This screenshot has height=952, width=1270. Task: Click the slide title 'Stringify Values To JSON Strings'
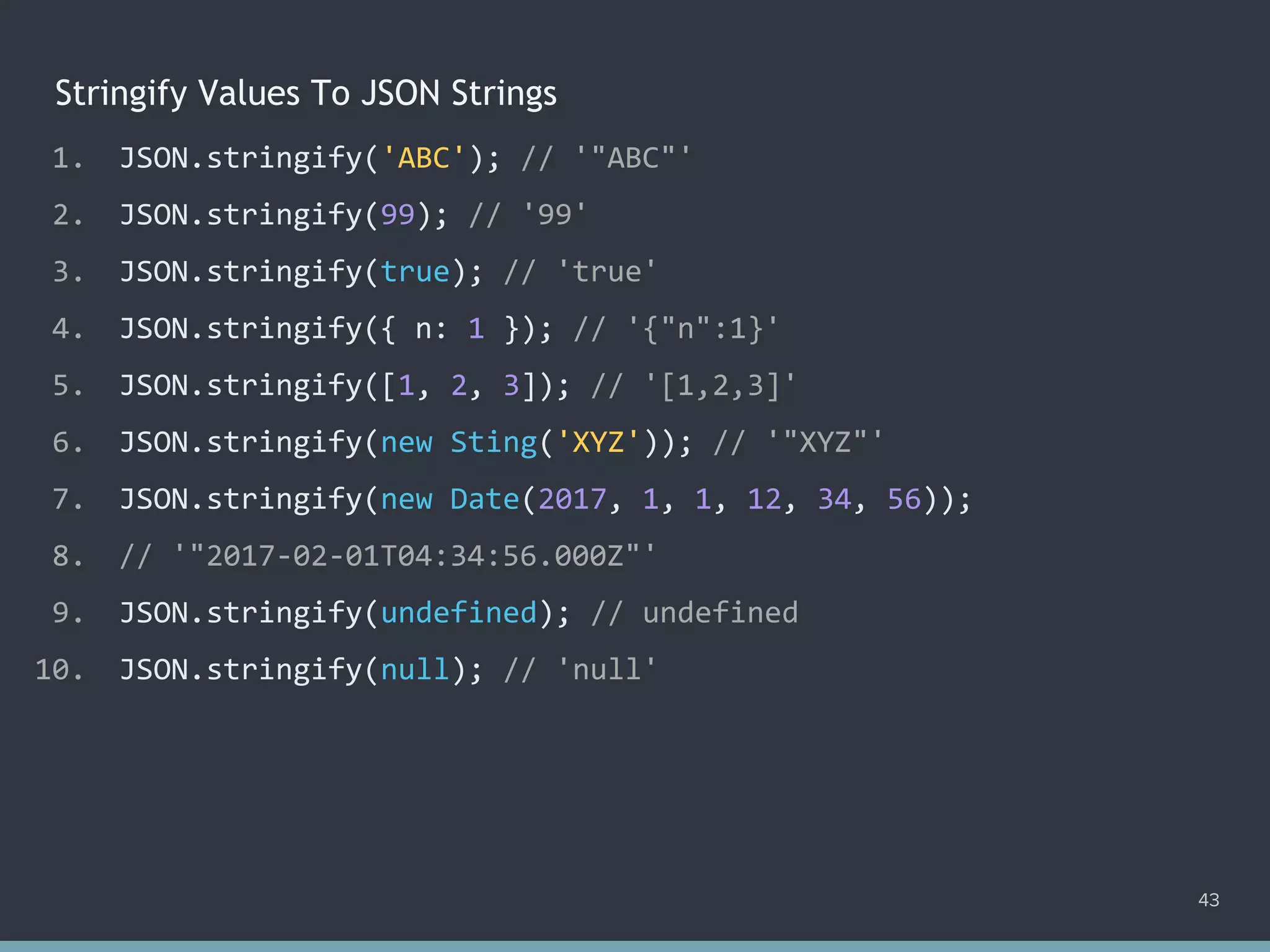click(x=306, y=94)
